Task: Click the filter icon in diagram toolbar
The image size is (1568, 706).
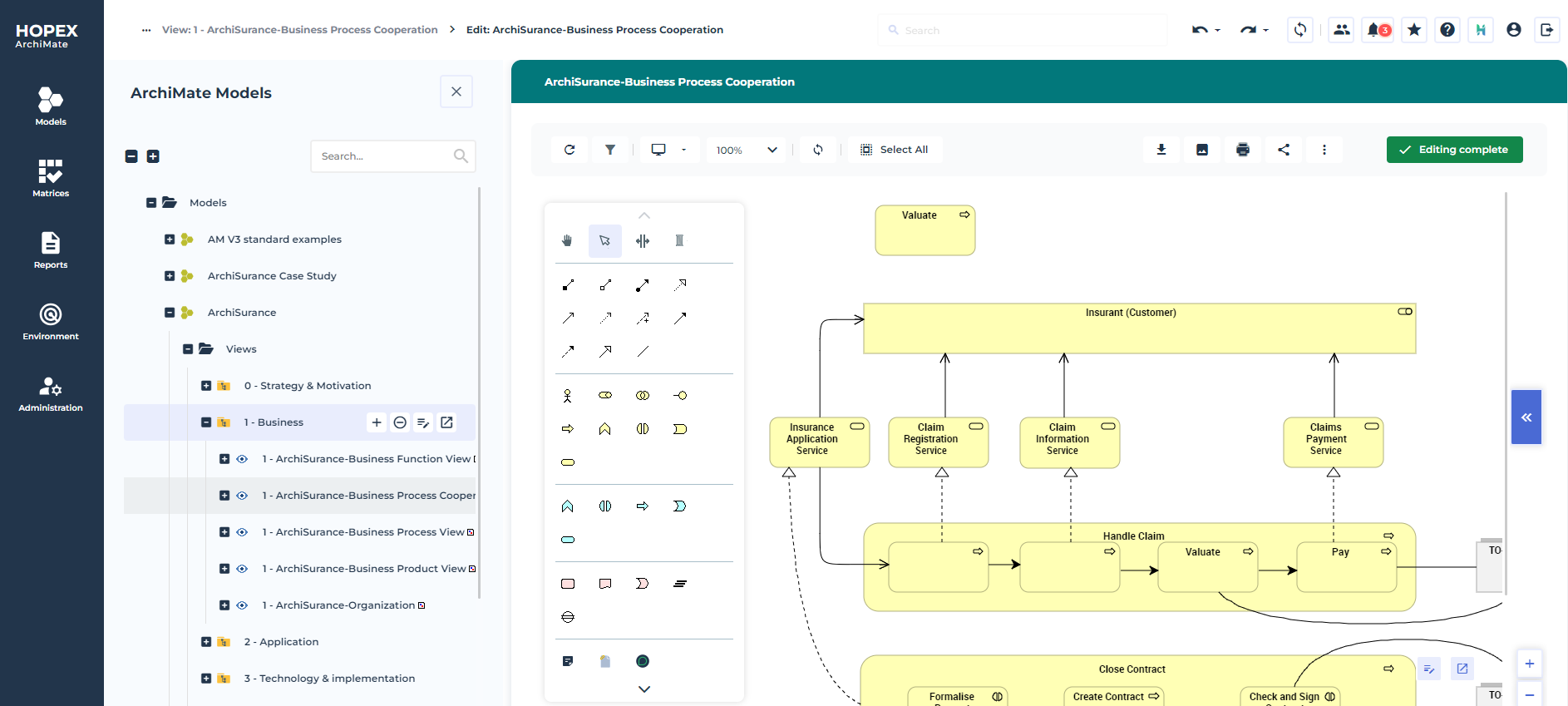Action: [610, 150]
